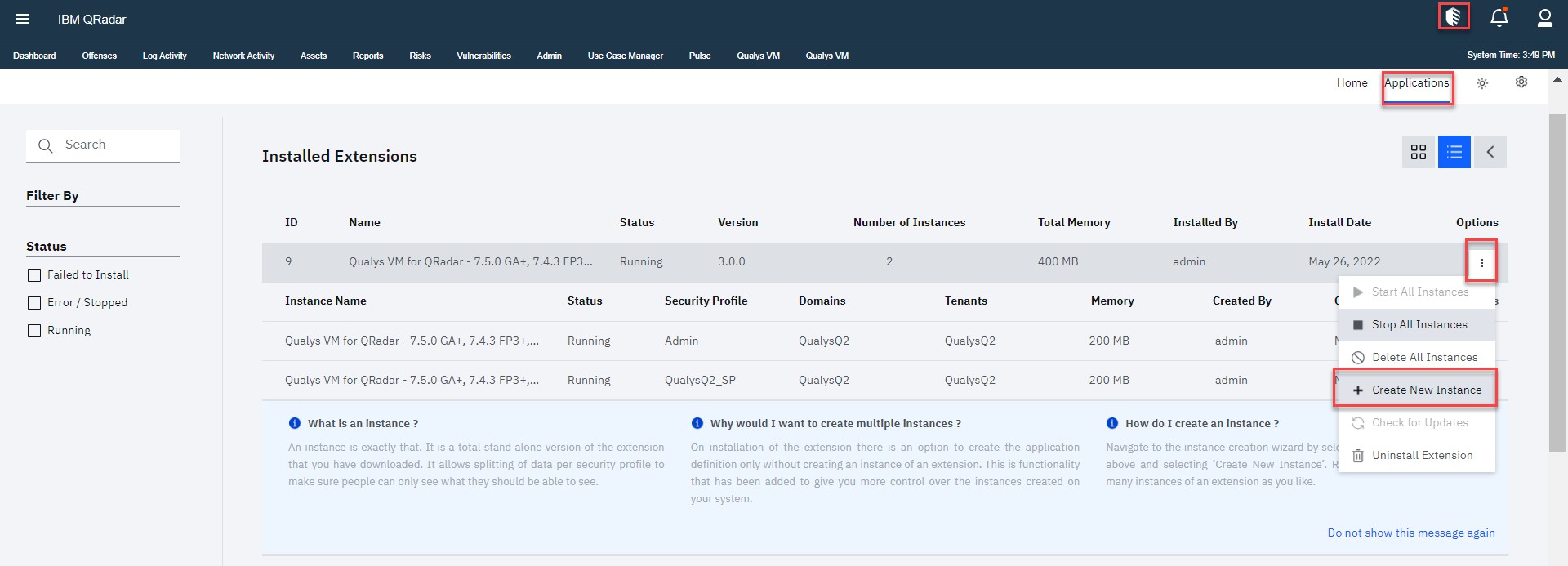1568x566 pixels.
Task: Open the Applications tab
Action: (x=1416, y=83)
